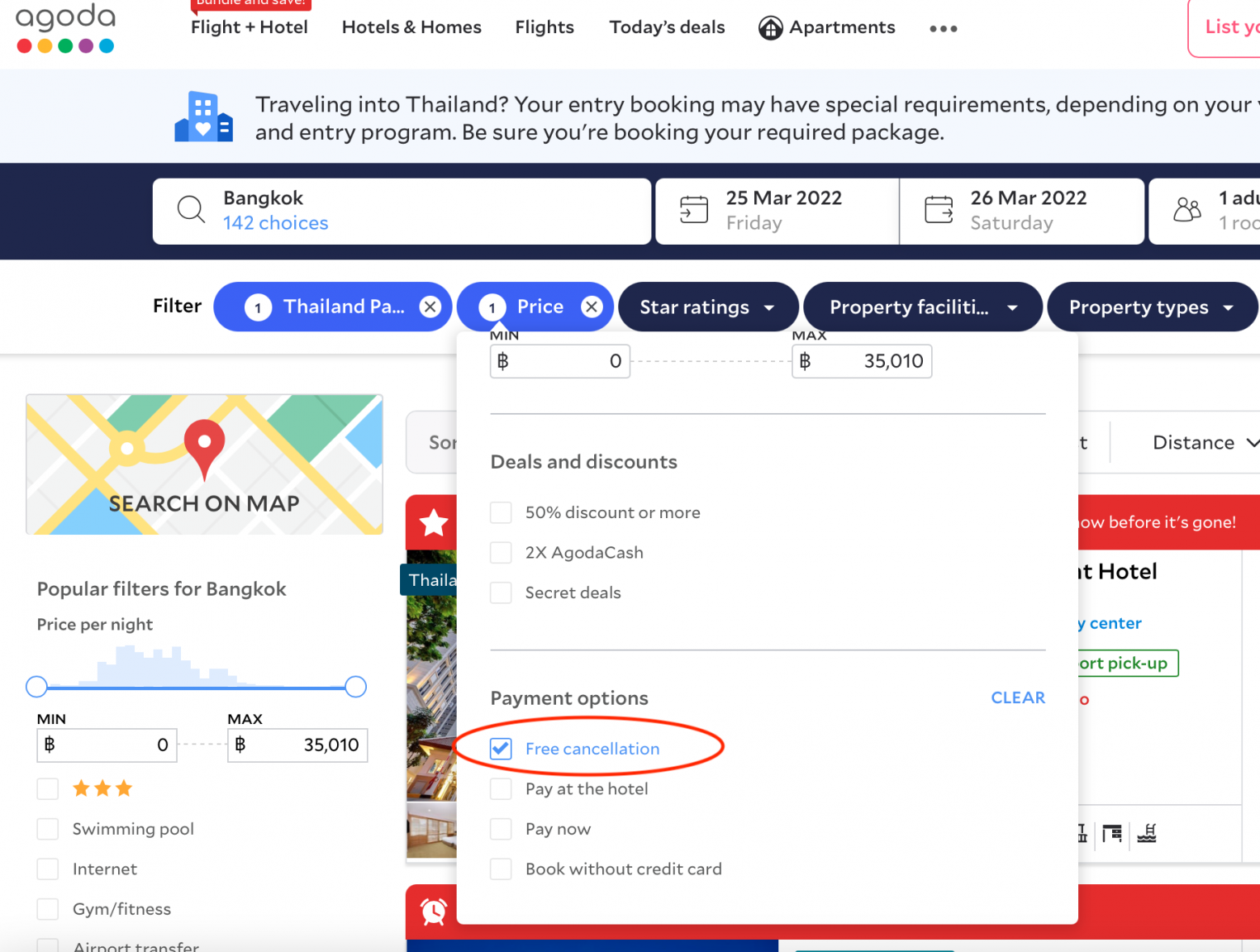This screenshot has height=952, width=1260.
Task: Open the city center link
Action: [1110, 623]
